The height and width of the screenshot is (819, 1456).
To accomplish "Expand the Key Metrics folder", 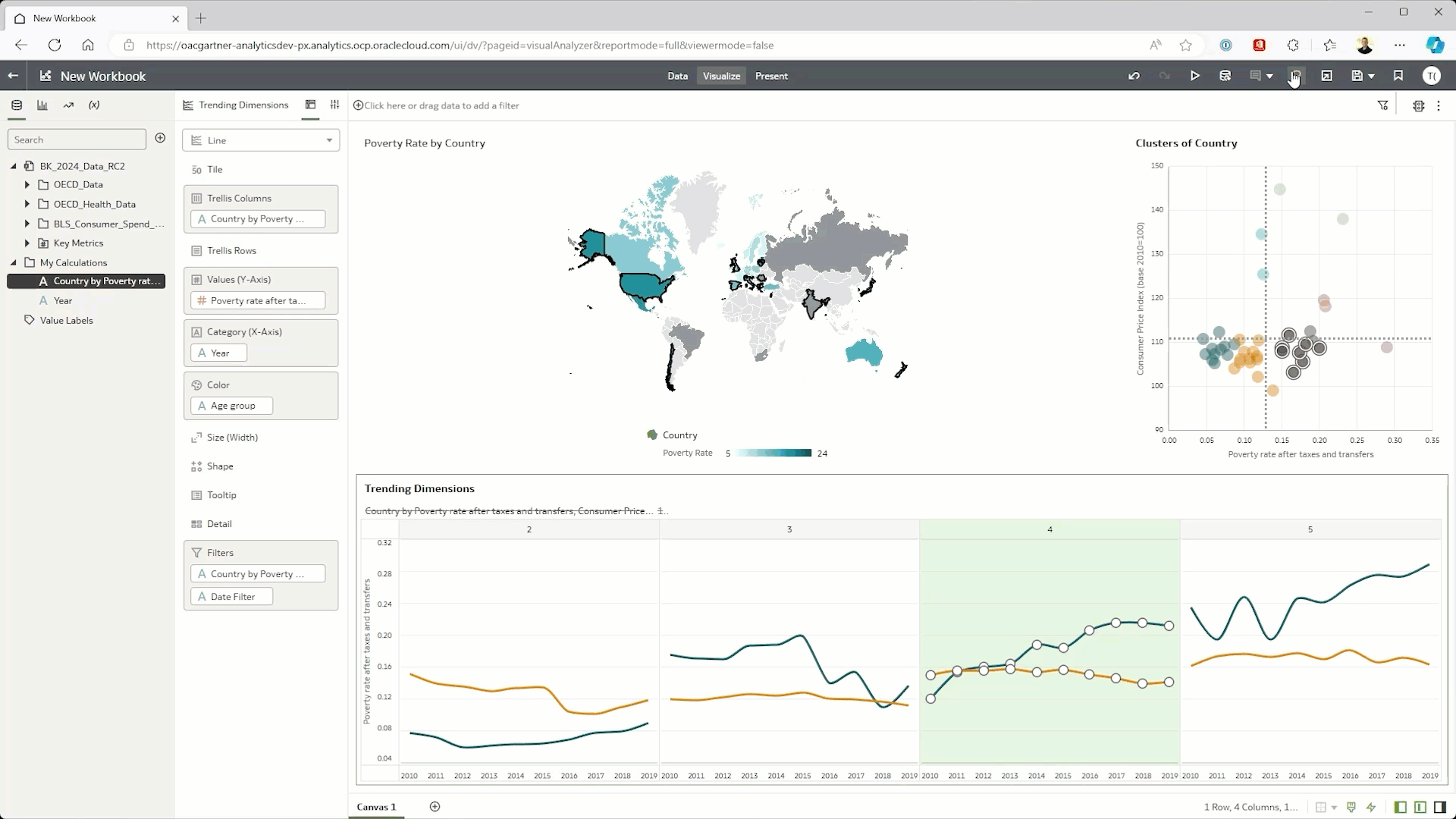I will 28,243.
